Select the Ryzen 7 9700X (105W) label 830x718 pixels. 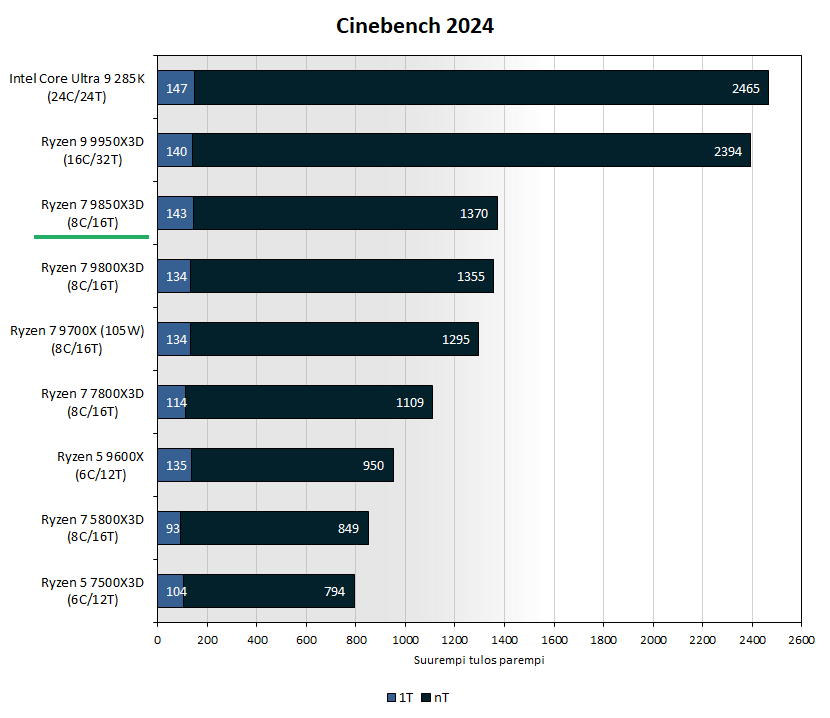(77, 339)
